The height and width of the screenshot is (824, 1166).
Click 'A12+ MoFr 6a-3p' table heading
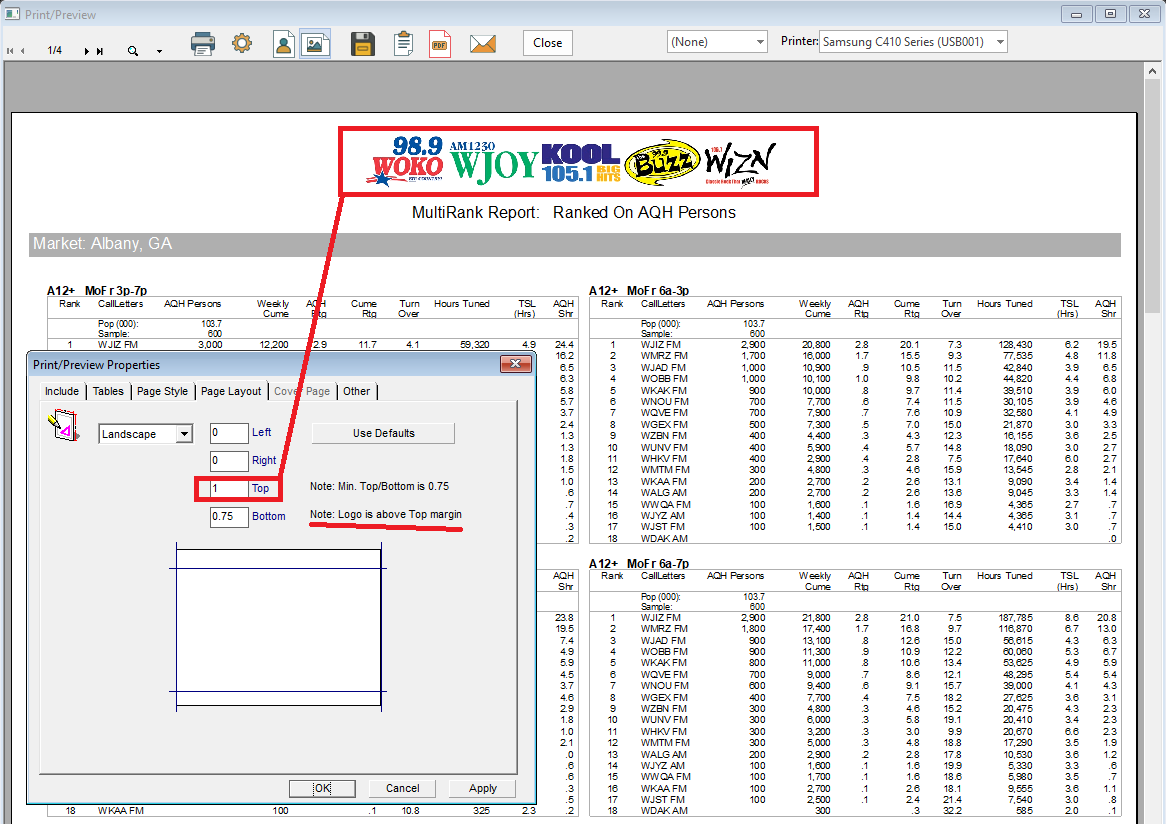click(639, 291)
